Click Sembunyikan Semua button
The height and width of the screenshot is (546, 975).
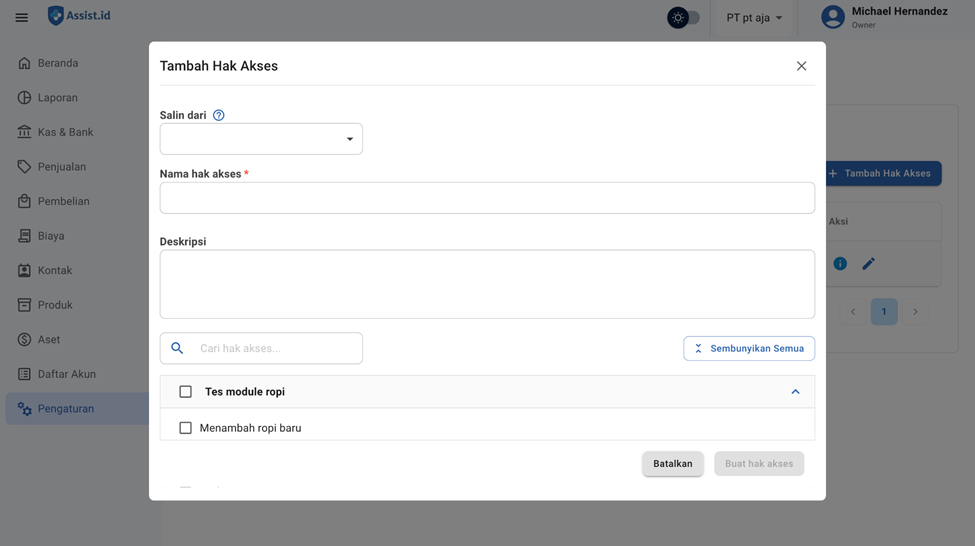point(749,348)
